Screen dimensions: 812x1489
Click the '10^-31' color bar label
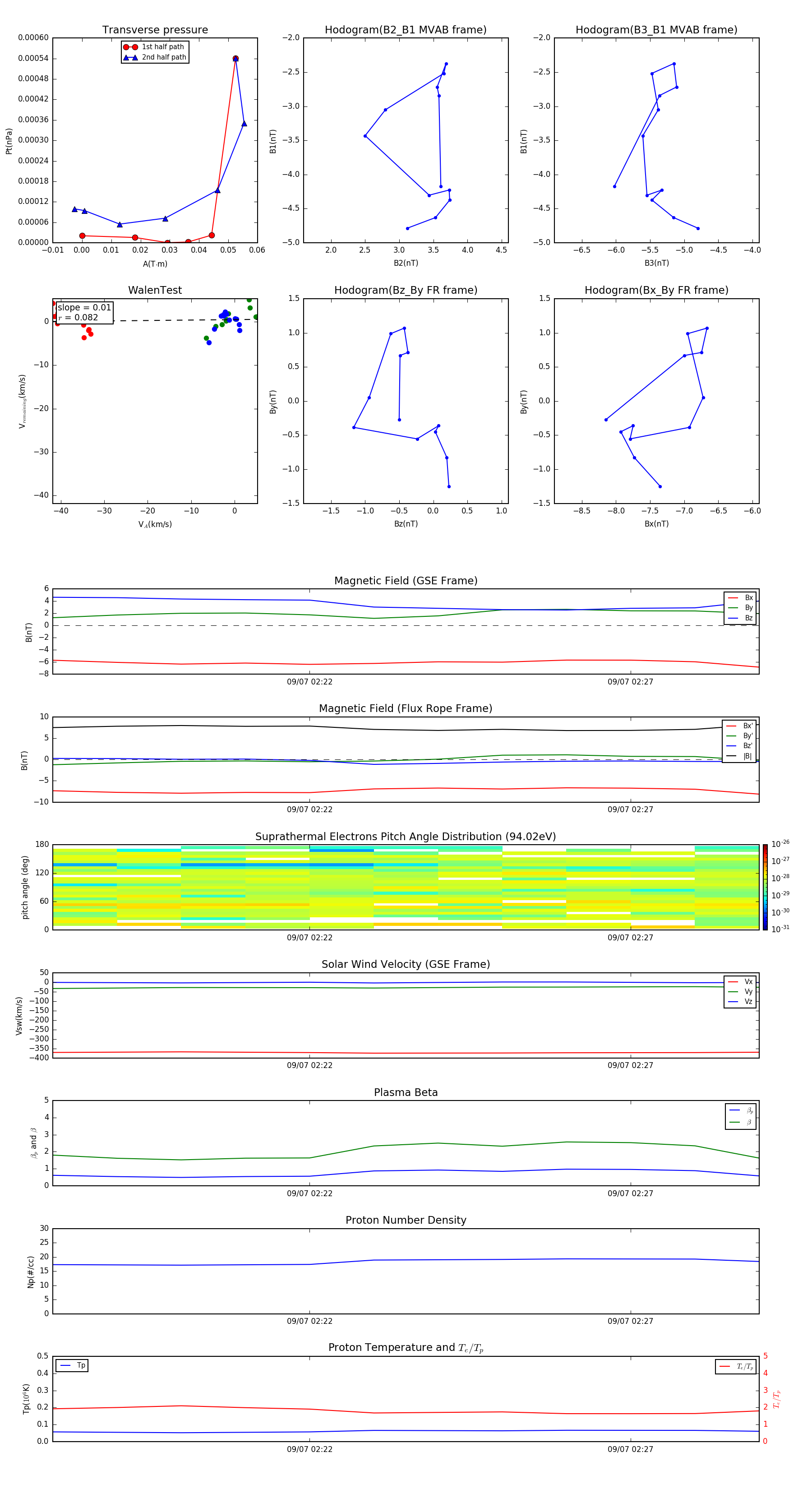click(x=780, y=929)
